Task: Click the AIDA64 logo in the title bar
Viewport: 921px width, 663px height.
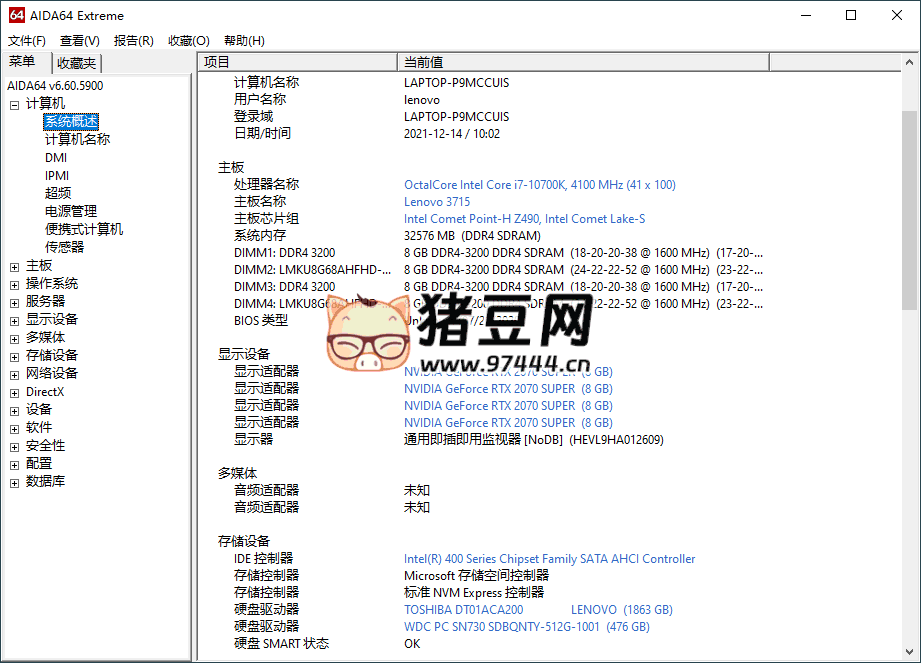Action: click(16, 15)
